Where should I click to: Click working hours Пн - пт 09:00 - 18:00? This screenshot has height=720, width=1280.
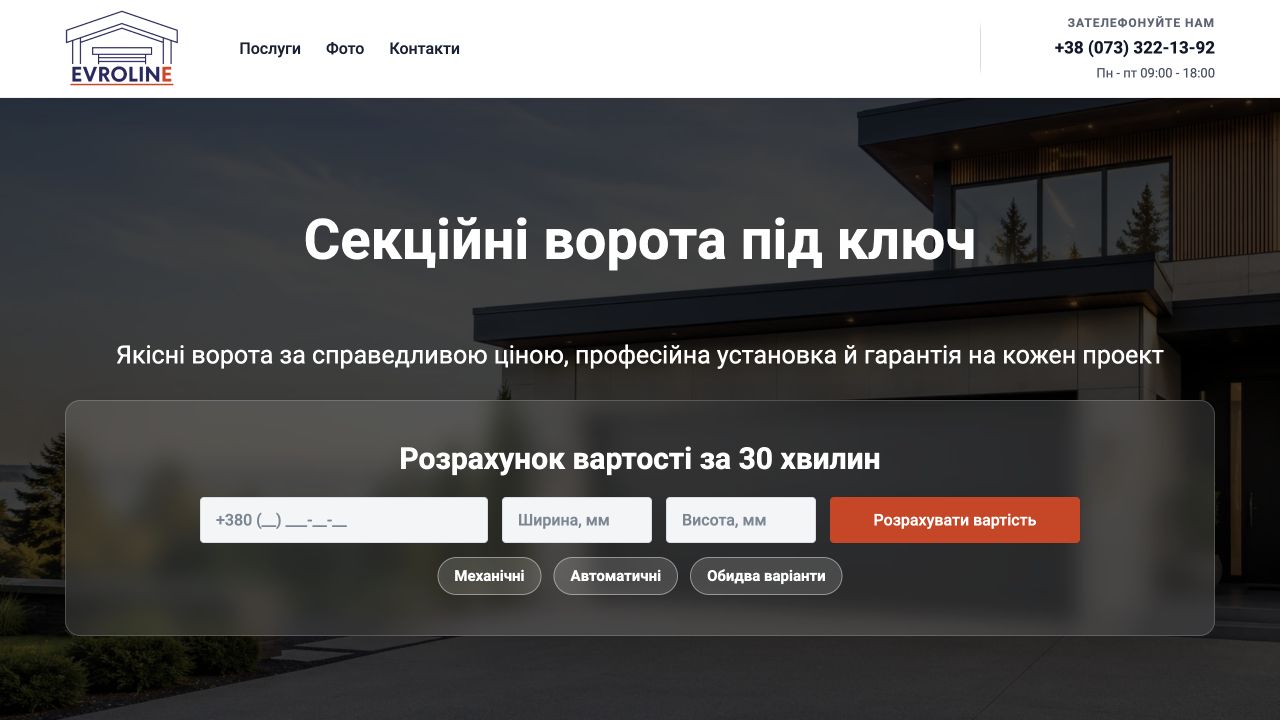(1156, 73)
